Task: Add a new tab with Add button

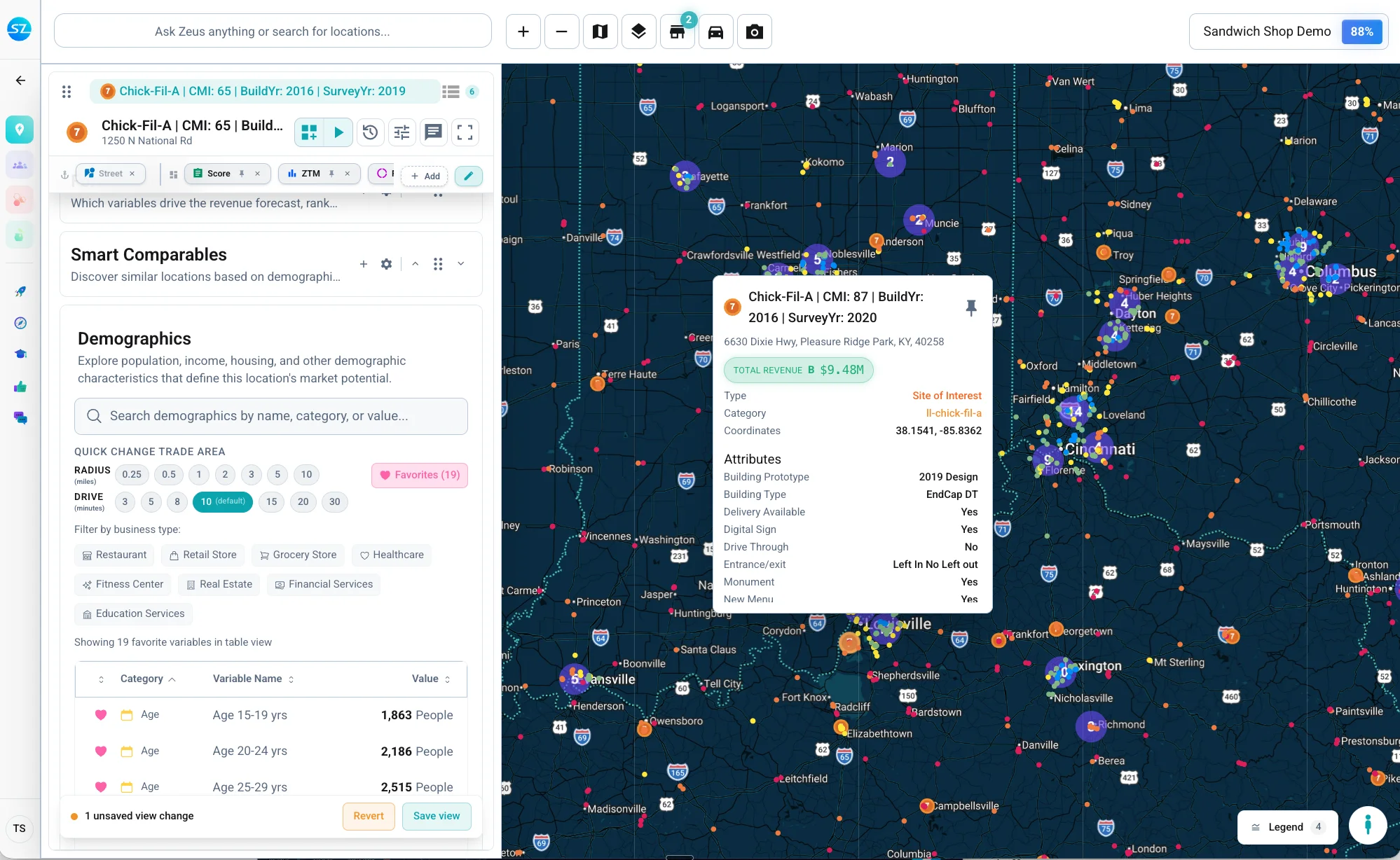Action: (x=425, y=176)
